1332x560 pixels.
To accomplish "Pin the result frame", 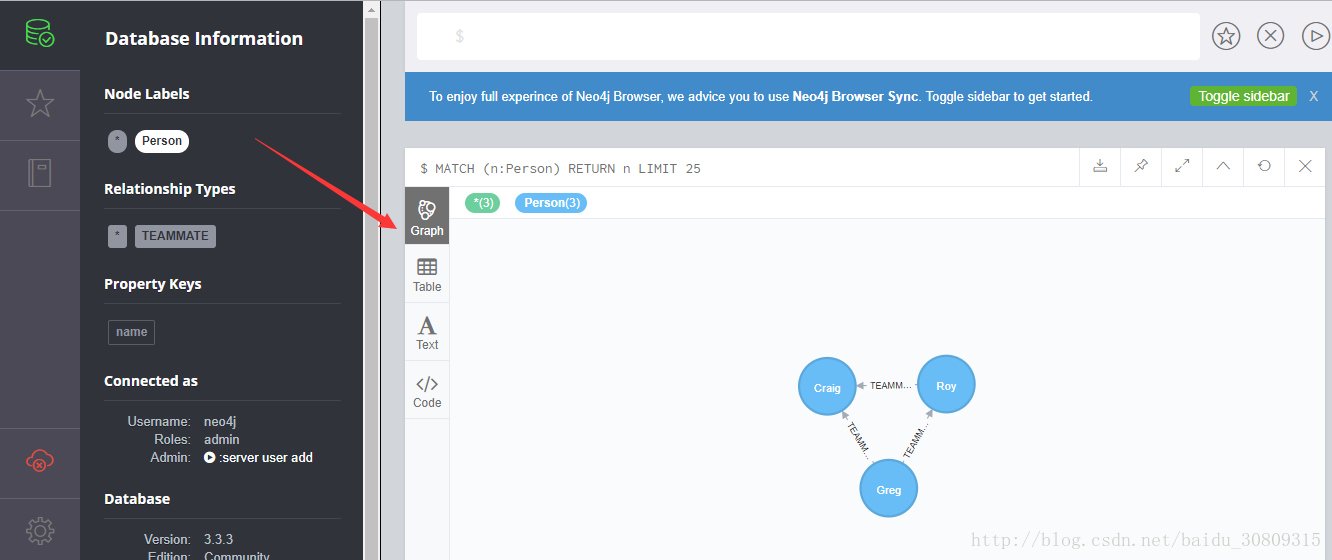I will click(x=1141, y=167).
